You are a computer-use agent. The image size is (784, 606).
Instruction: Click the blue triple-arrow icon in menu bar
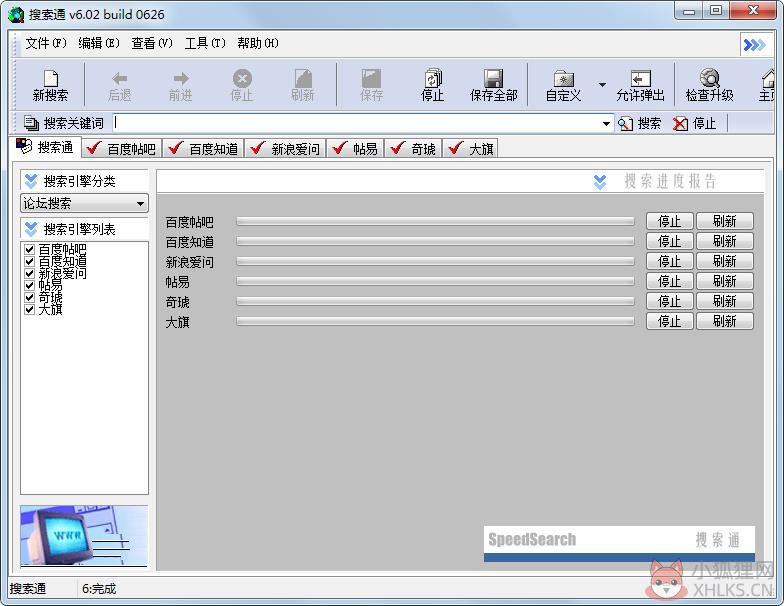754,45
